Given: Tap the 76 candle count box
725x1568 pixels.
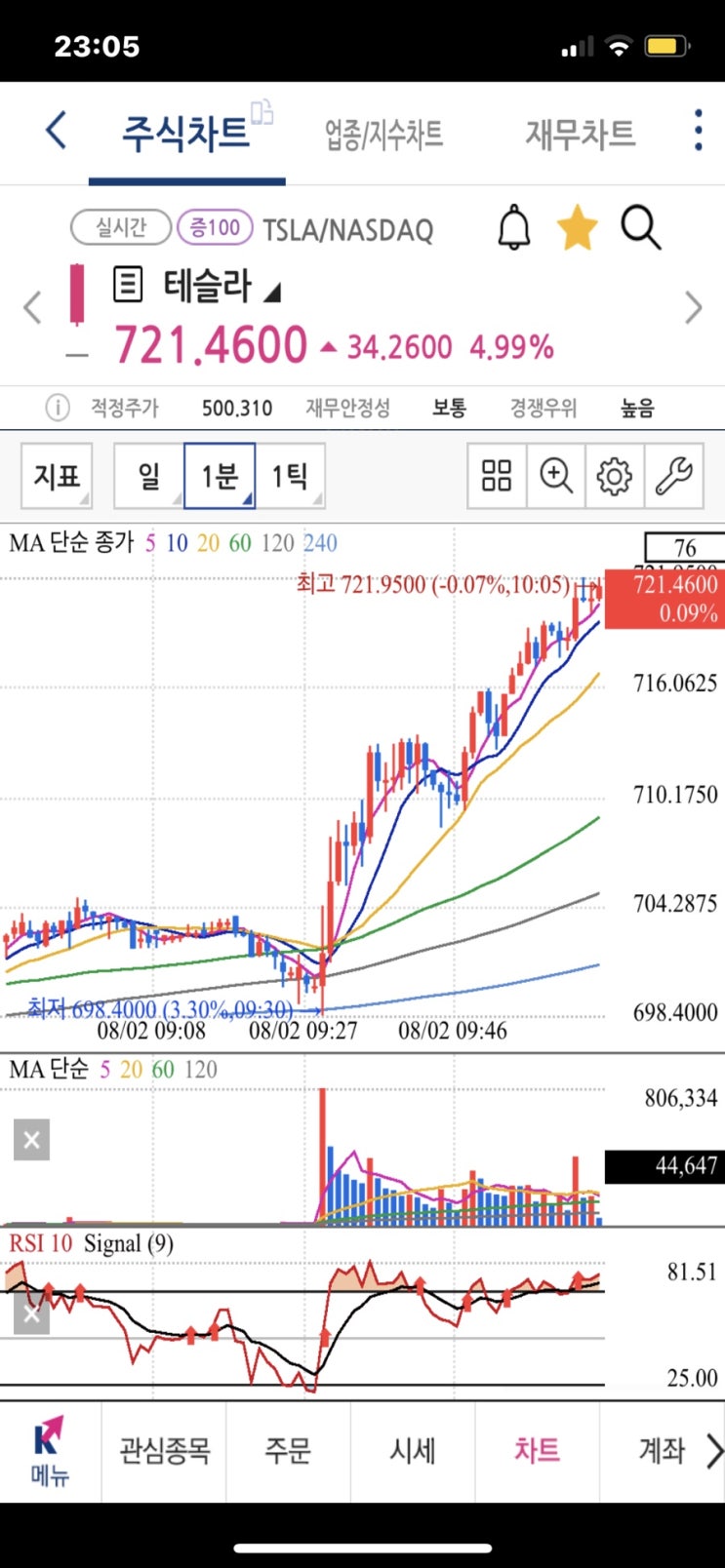Looking at the screenshot, I should tap(685, 547).
